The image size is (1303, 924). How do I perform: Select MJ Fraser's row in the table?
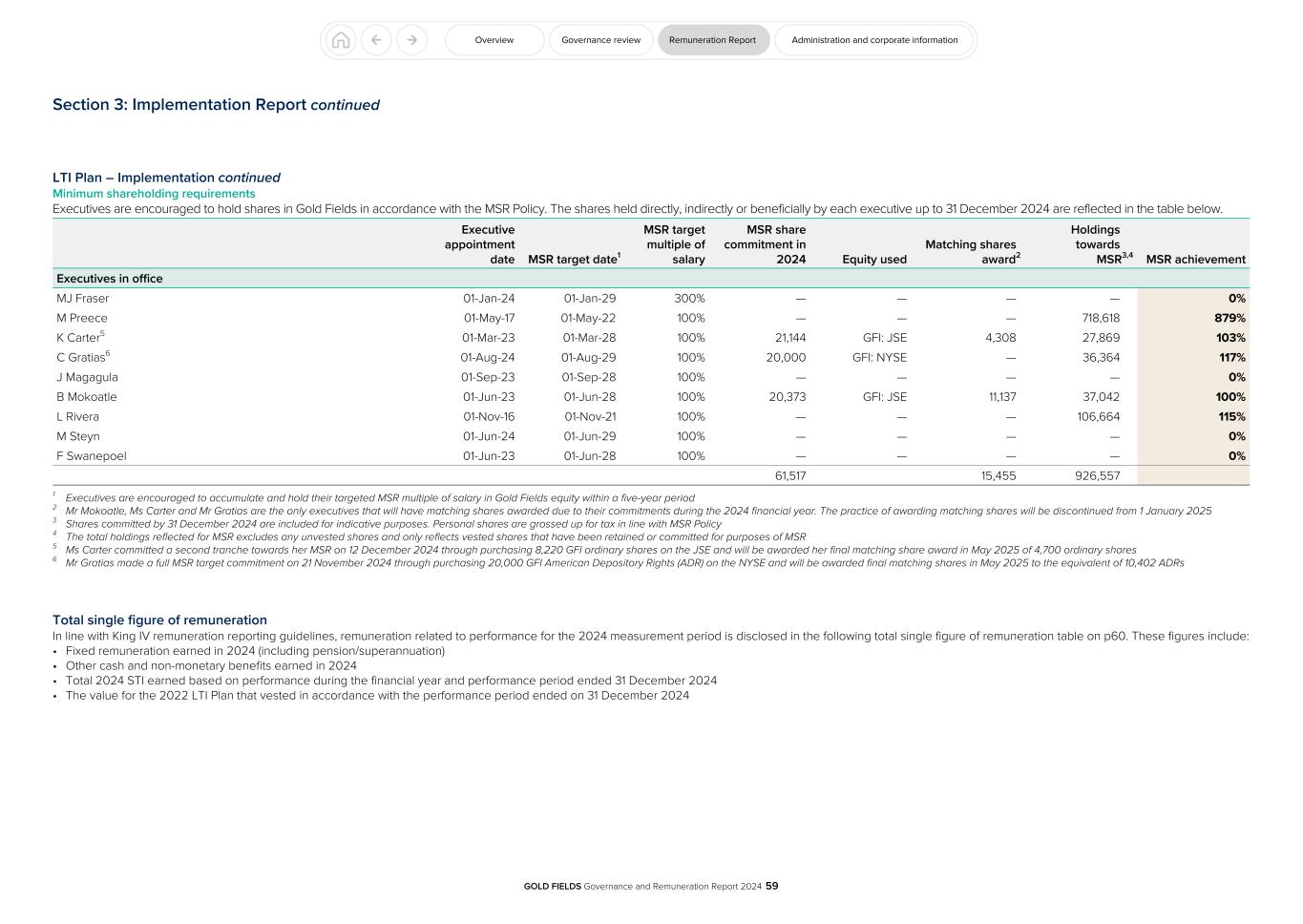[x=84, y=298]
